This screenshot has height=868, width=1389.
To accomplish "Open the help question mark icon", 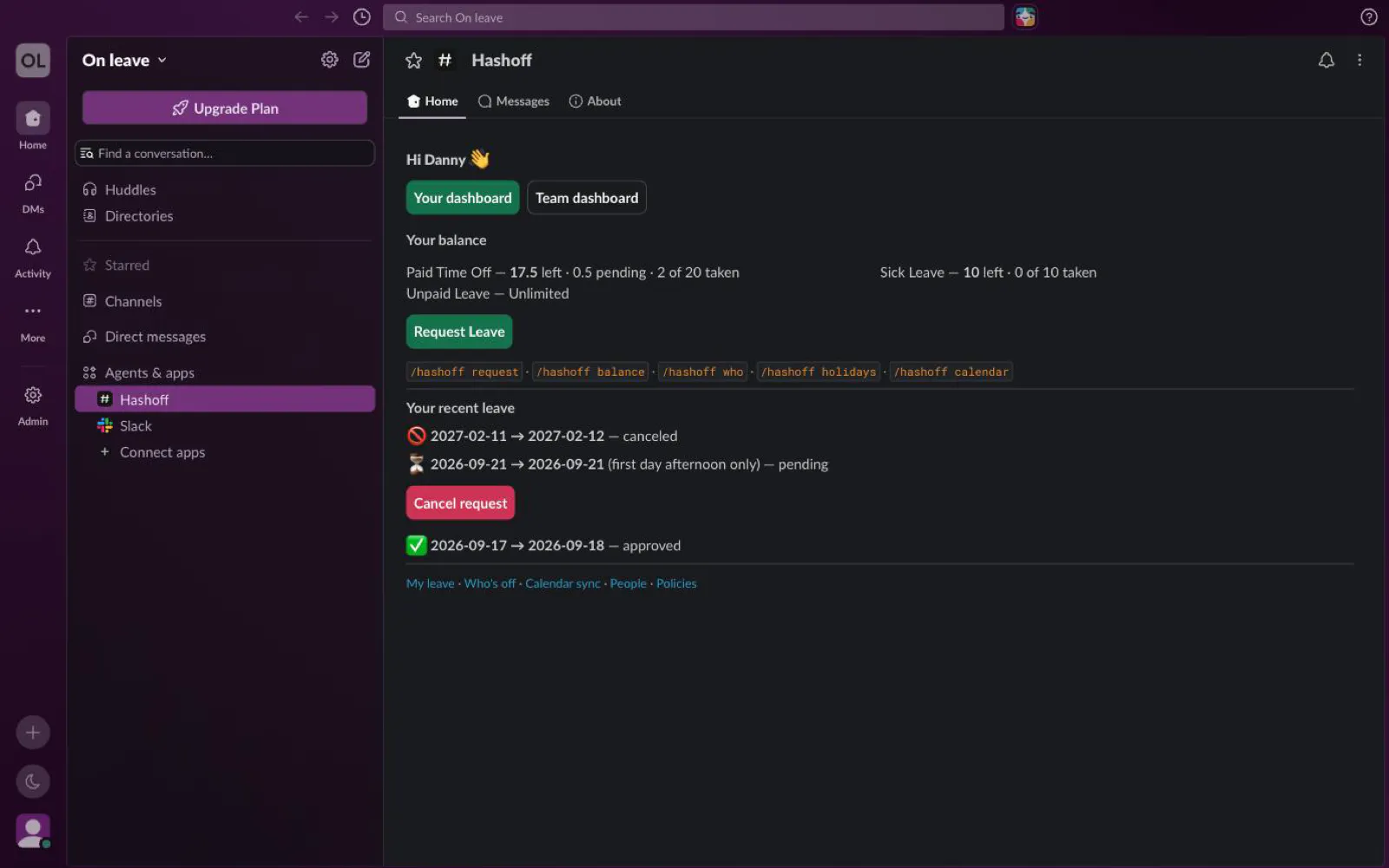I will tap(1369, 17).
